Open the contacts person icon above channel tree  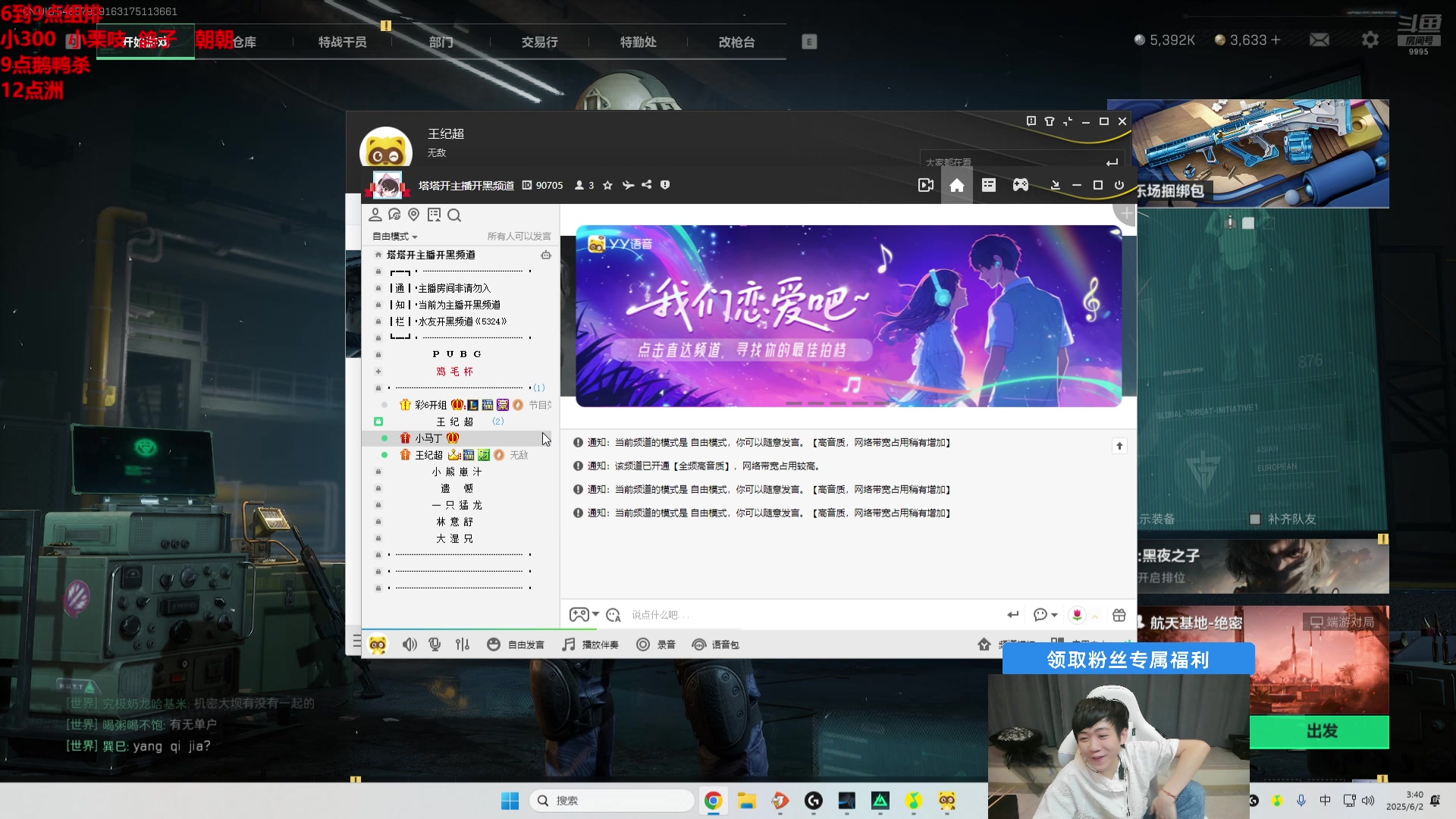tap(375, 215)
